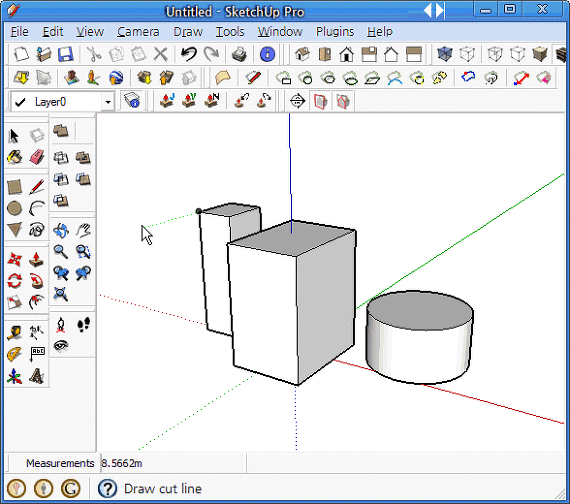Open the Draw menu
Screen dimensions: 570x504
[188, 32]
